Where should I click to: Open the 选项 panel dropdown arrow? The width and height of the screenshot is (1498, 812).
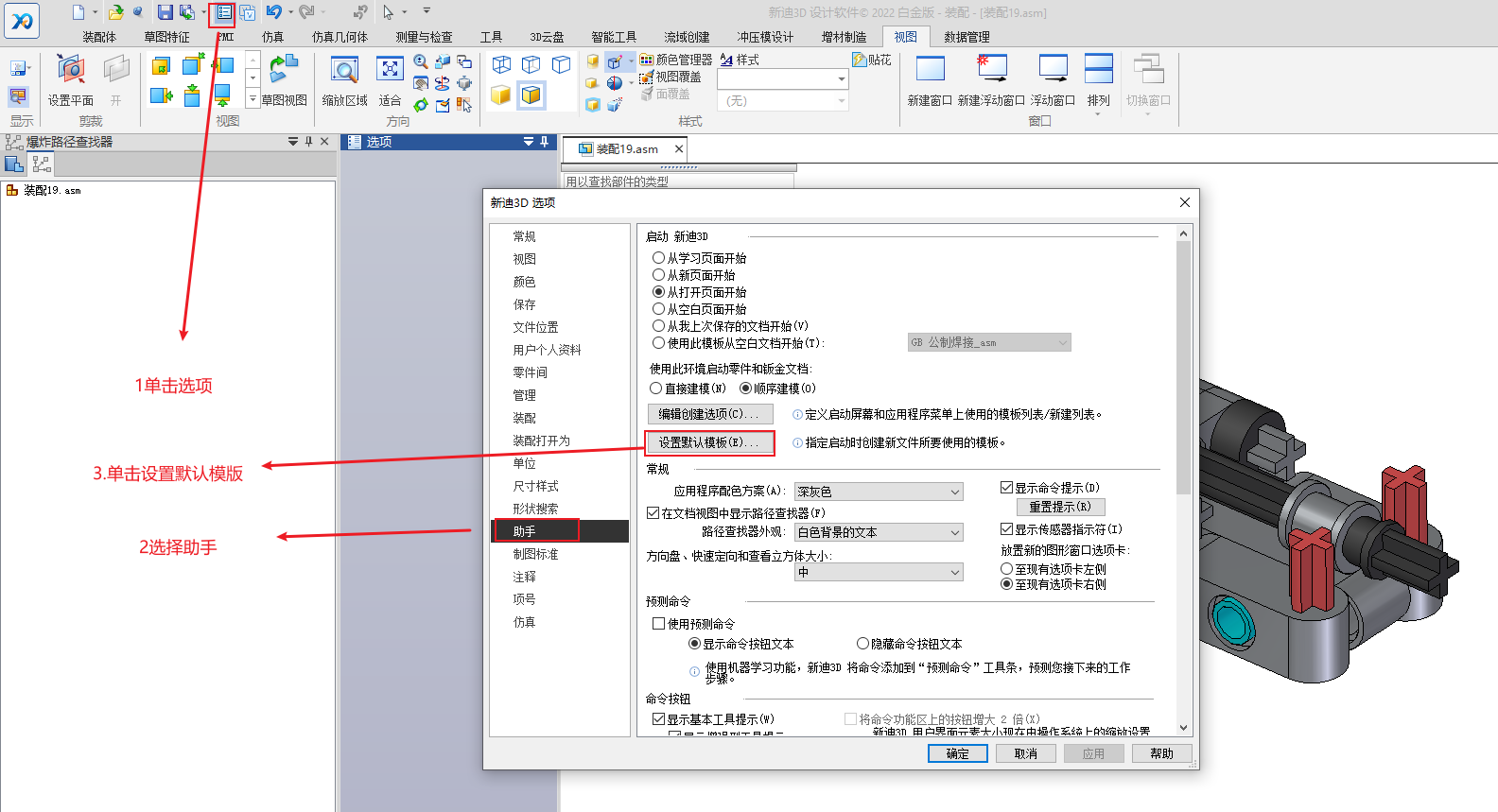click(x=529, y=142)
